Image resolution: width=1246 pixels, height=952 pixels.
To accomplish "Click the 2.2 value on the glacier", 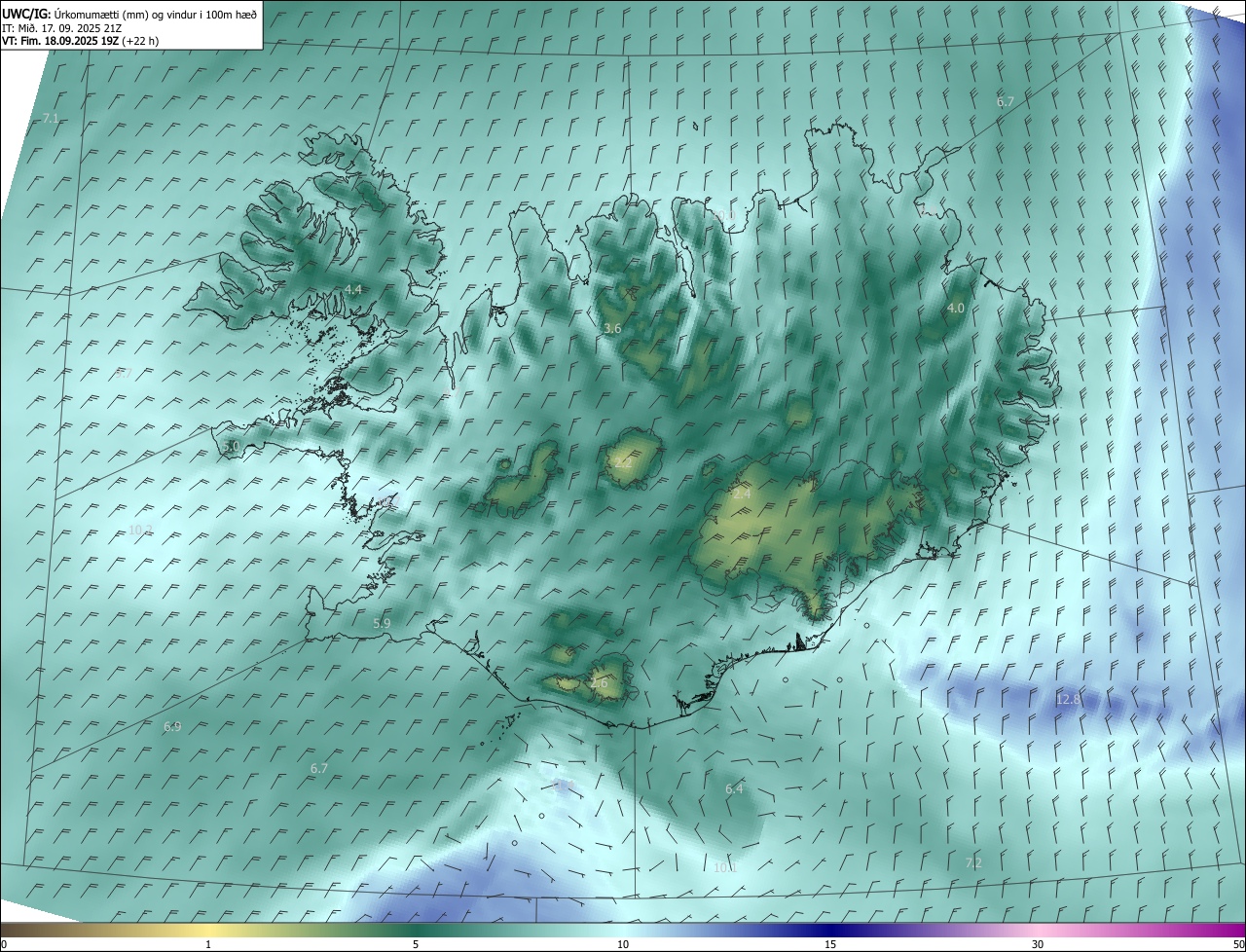I will tap(623, 462).
